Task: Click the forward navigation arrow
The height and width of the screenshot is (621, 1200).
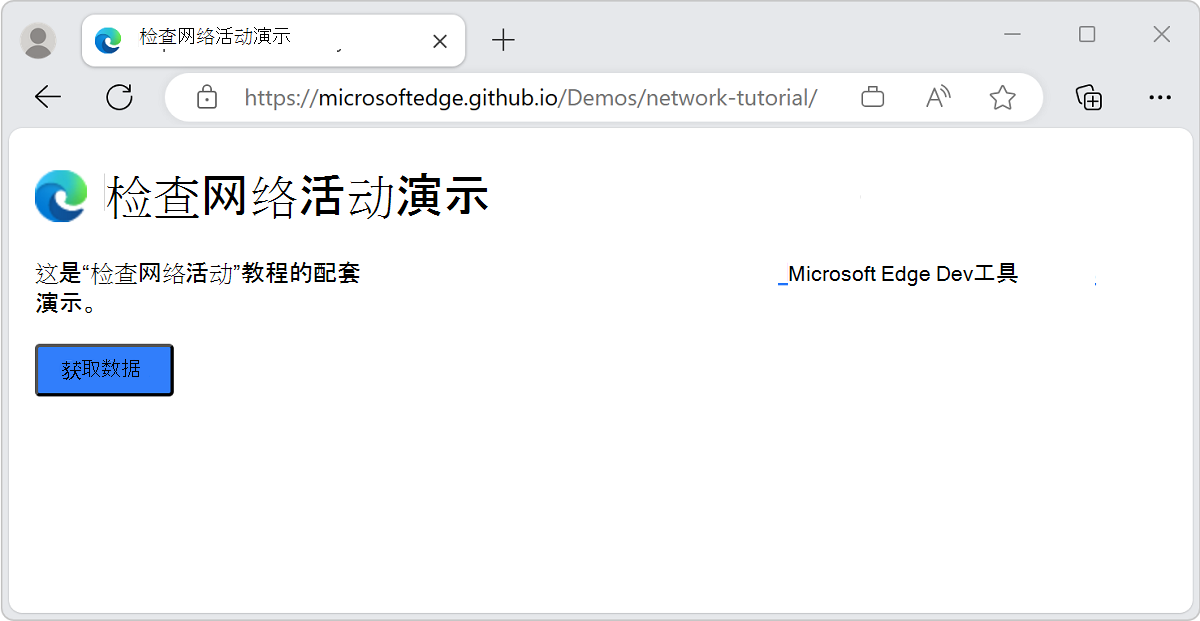Action: pyautogui.click(x=84, y=96)
